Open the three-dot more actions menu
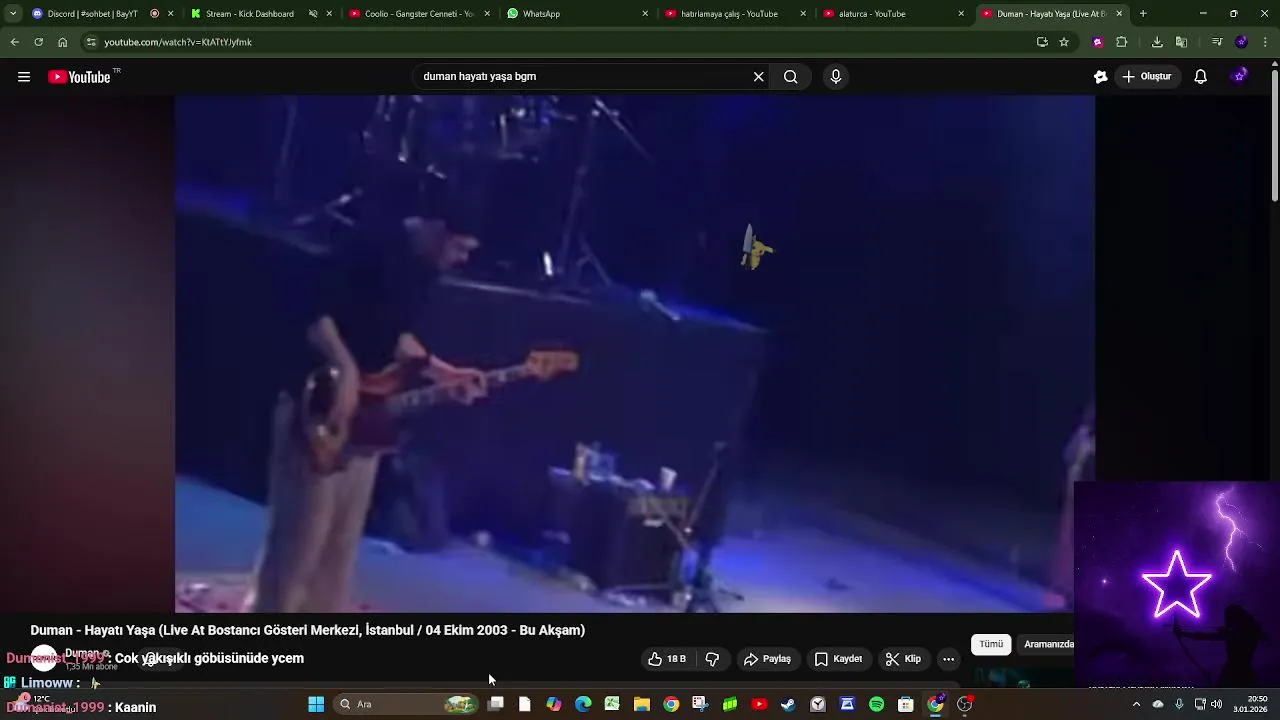Image resolution: width=1280 pixels, height=720 pixels. (x=948, y=659)
